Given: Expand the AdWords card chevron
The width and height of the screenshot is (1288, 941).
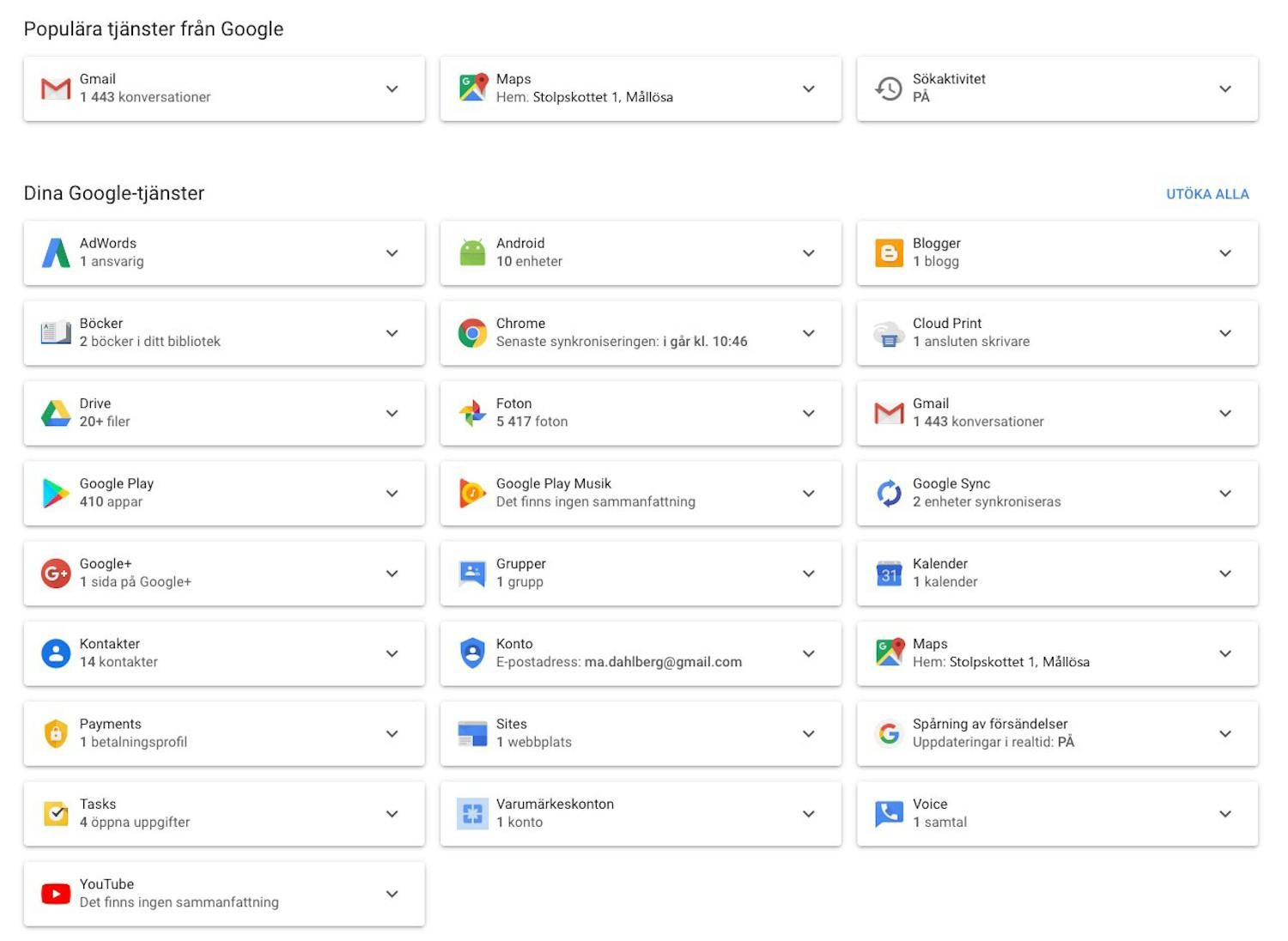Looking at the screenshot, I should (x=392, y=253).
